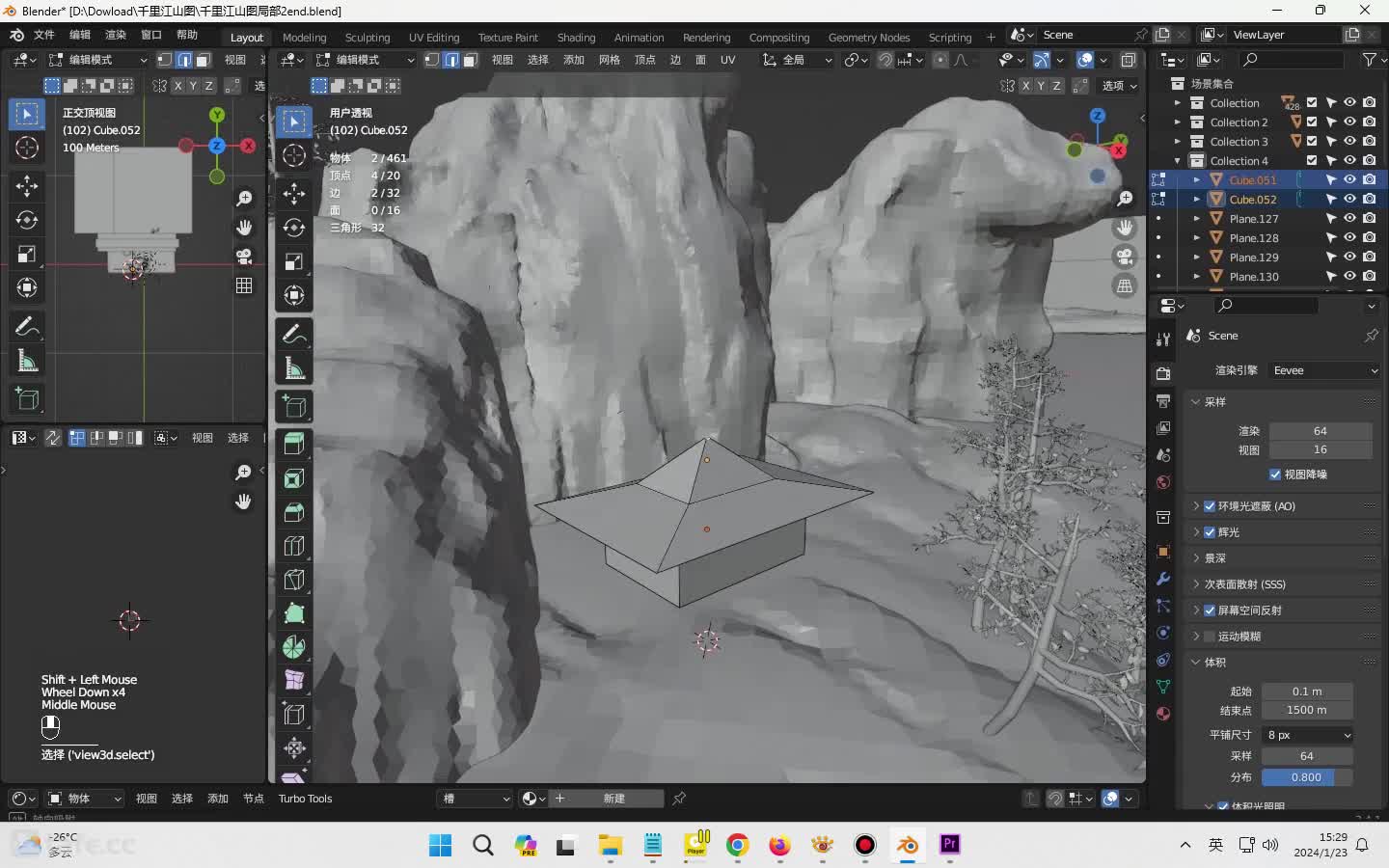Toggle the 屏幕空间反射 checkbox

coord(1210,610)
